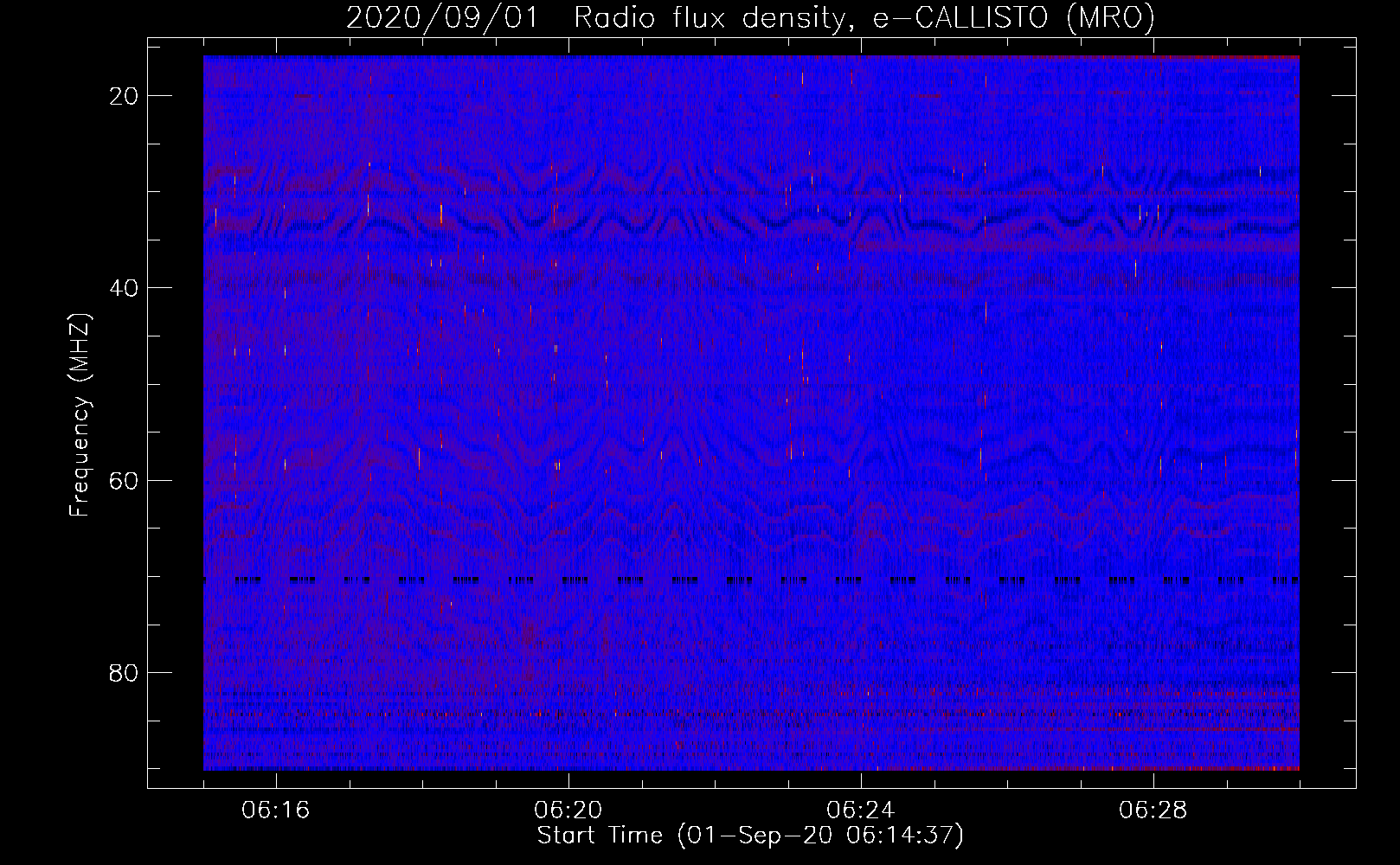Image resolution: width=1400 pixels, height=865 pixels.
Task: Click the 20 MHz frequency tick label
Action: pyautogui.click(x=125, y=96)
